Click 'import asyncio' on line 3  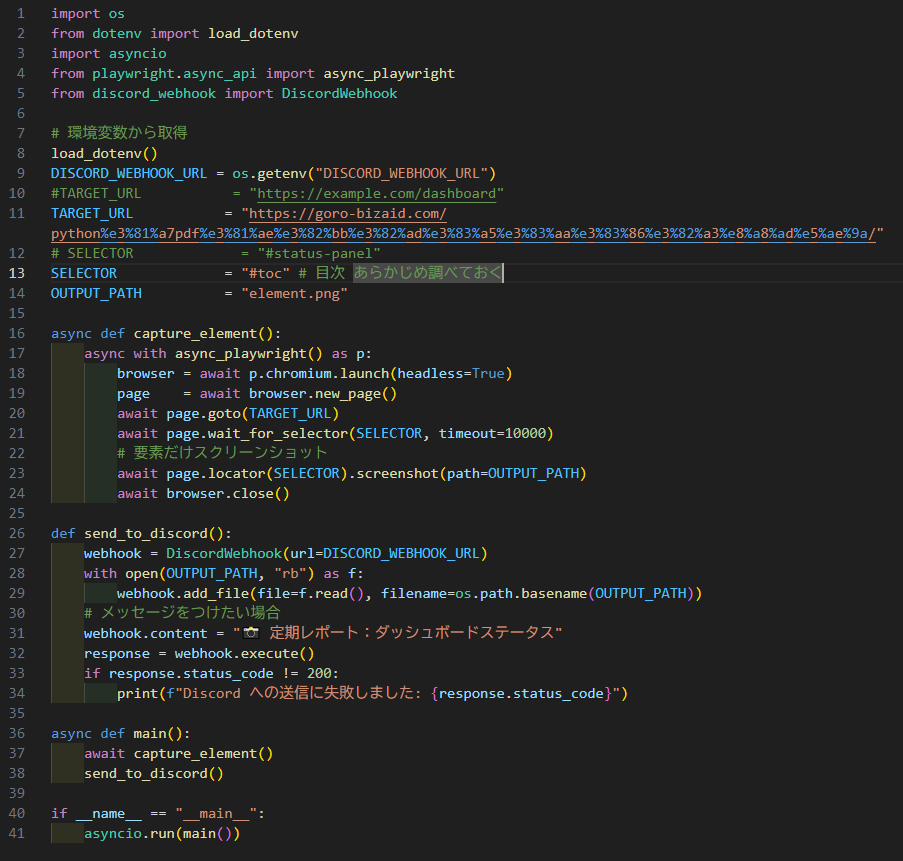tap(108, 54)
